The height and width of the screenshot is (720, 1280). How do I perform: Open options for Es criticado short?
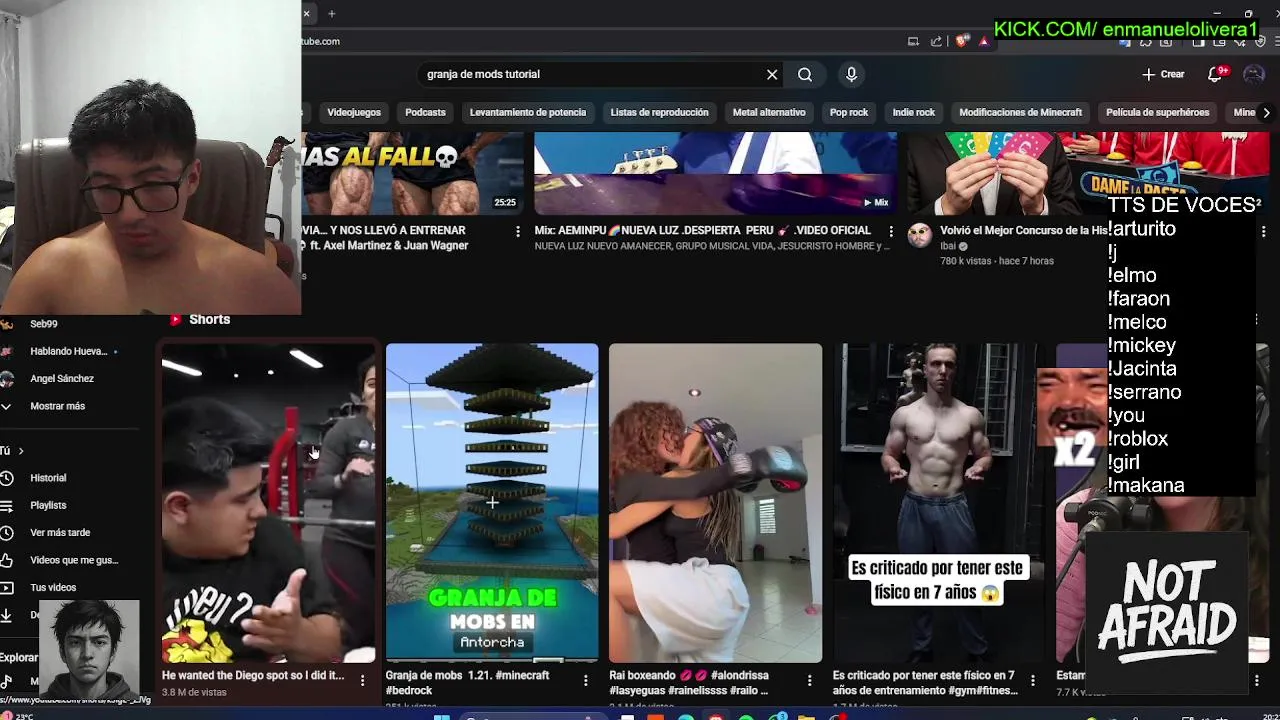point(1033,680)
